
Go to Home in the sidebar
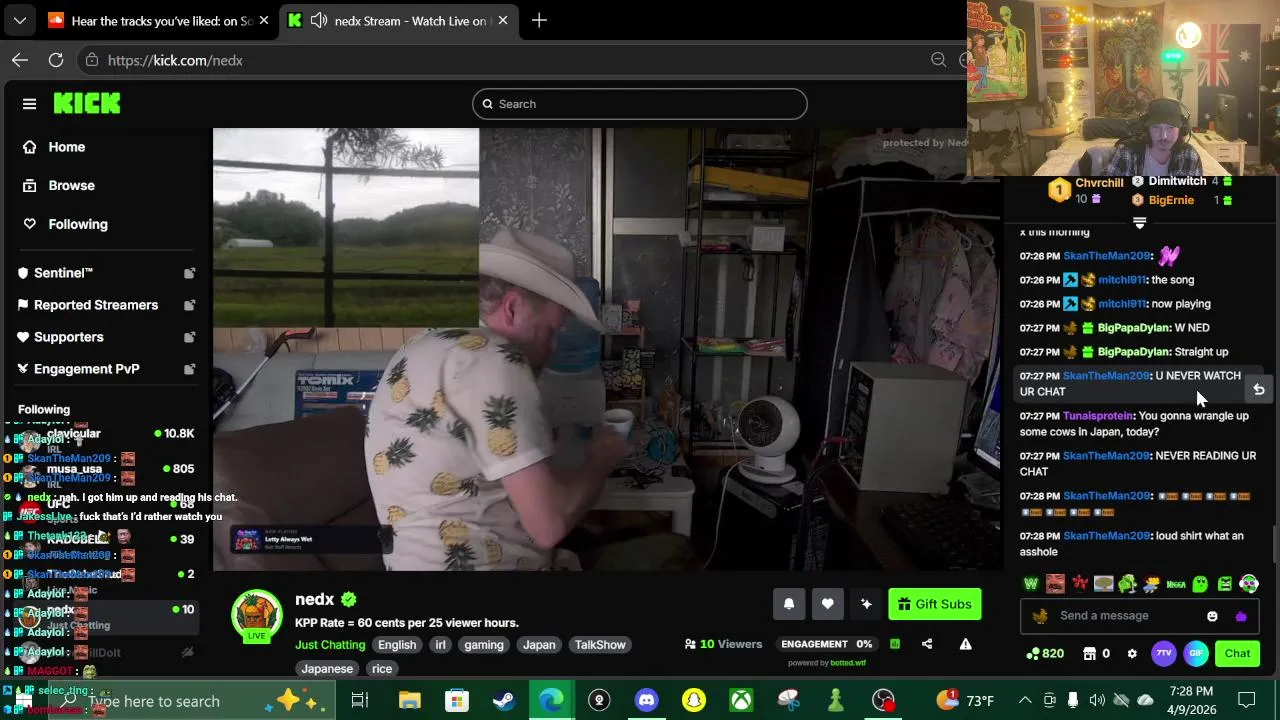pyautogui.click(x=55, y=147)
